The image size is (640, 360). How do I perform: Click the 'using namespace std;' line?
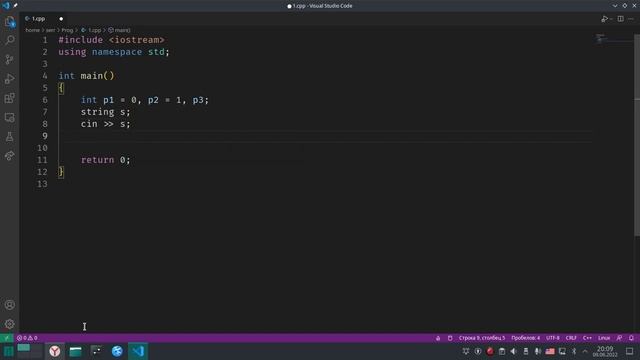pos(113,52)
